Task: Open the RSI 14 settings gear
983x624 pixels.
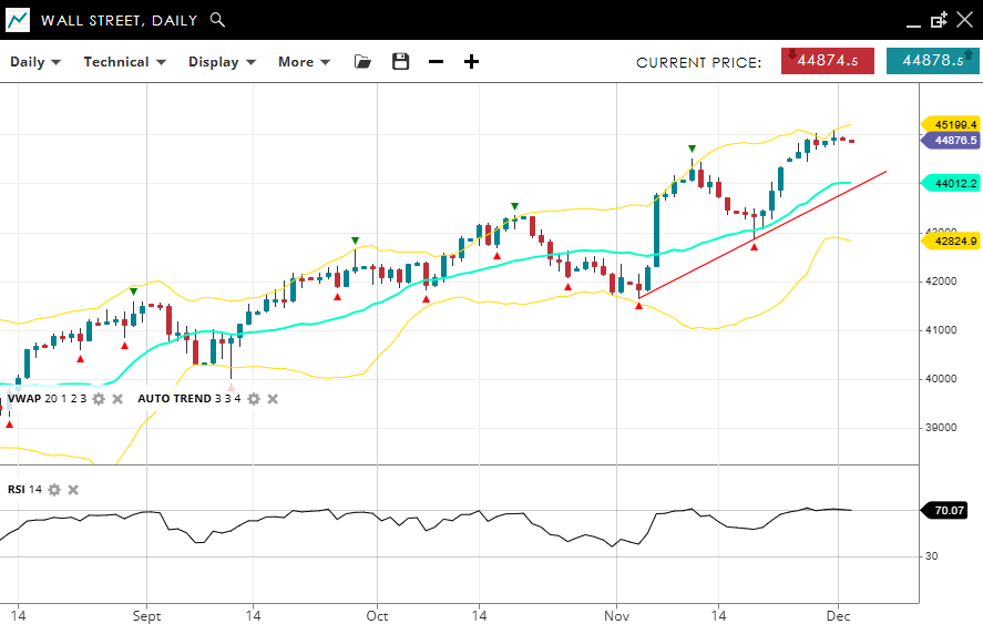Action: click(x=54, y=490)
